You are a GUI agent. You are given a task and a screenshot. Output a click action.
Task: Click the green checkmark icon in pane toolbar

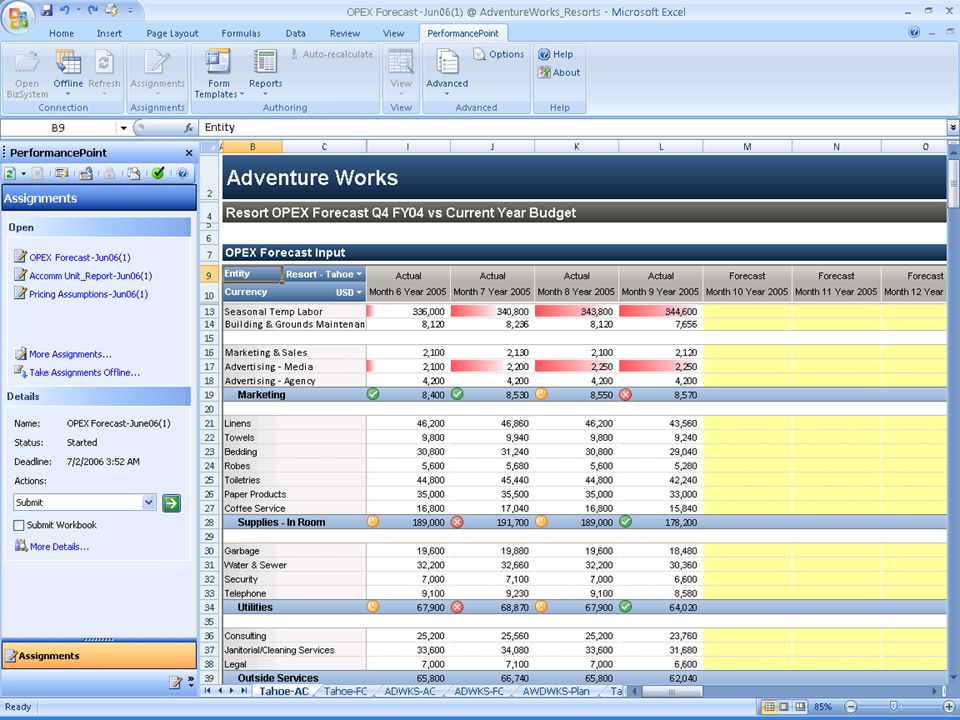[x=158, y=173]
